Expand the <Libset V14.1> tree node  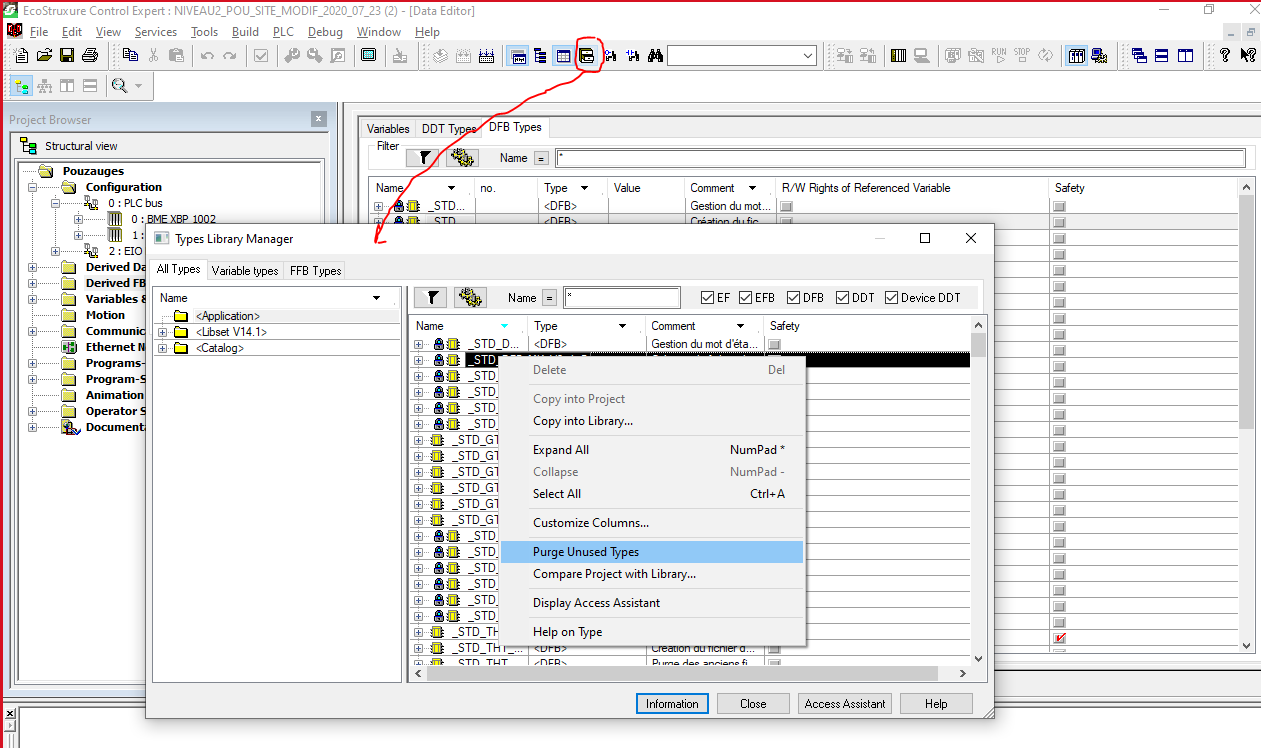point(163,332)
